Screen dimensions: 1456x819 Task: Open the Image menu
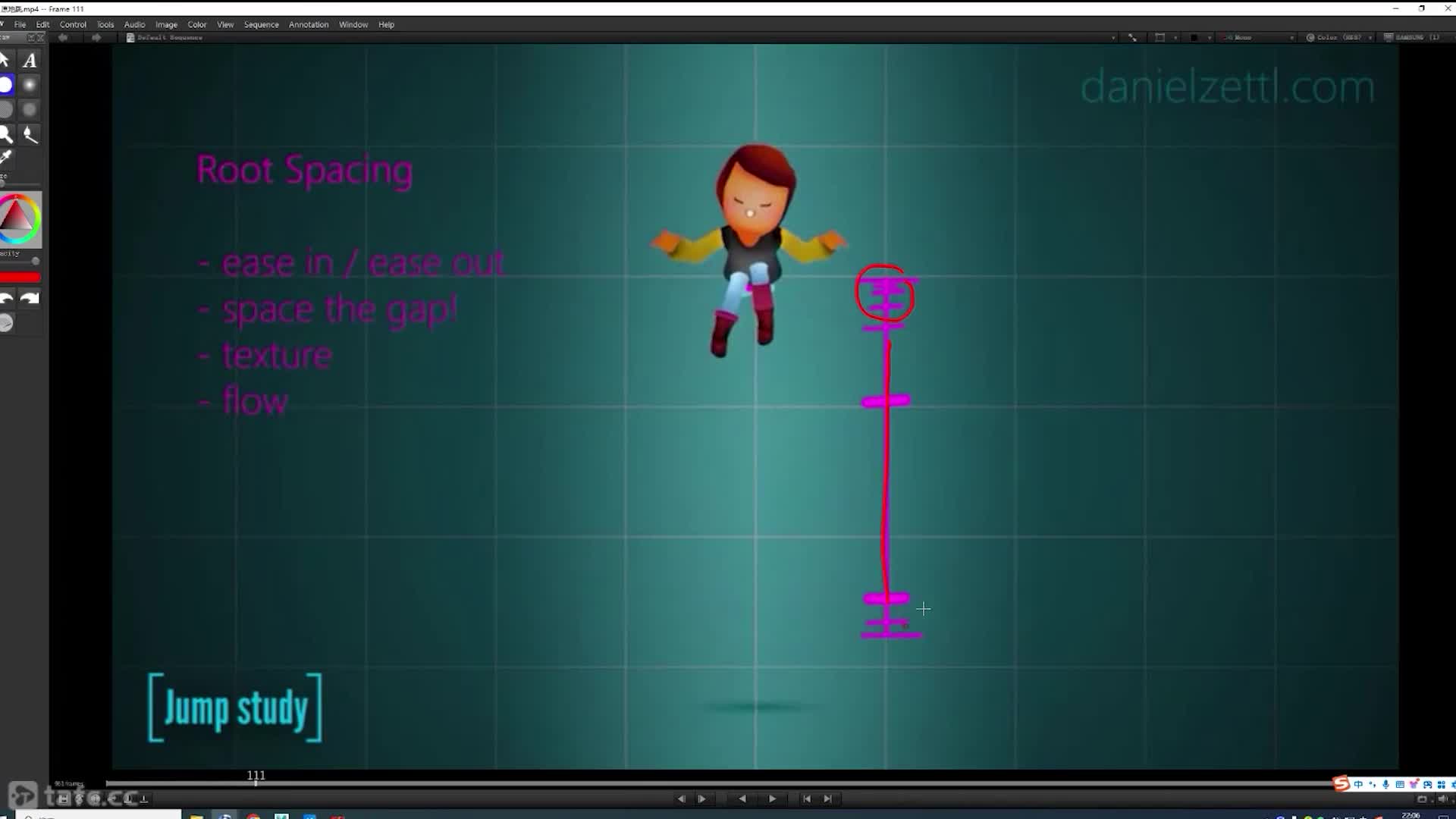(x=166, y=24)
